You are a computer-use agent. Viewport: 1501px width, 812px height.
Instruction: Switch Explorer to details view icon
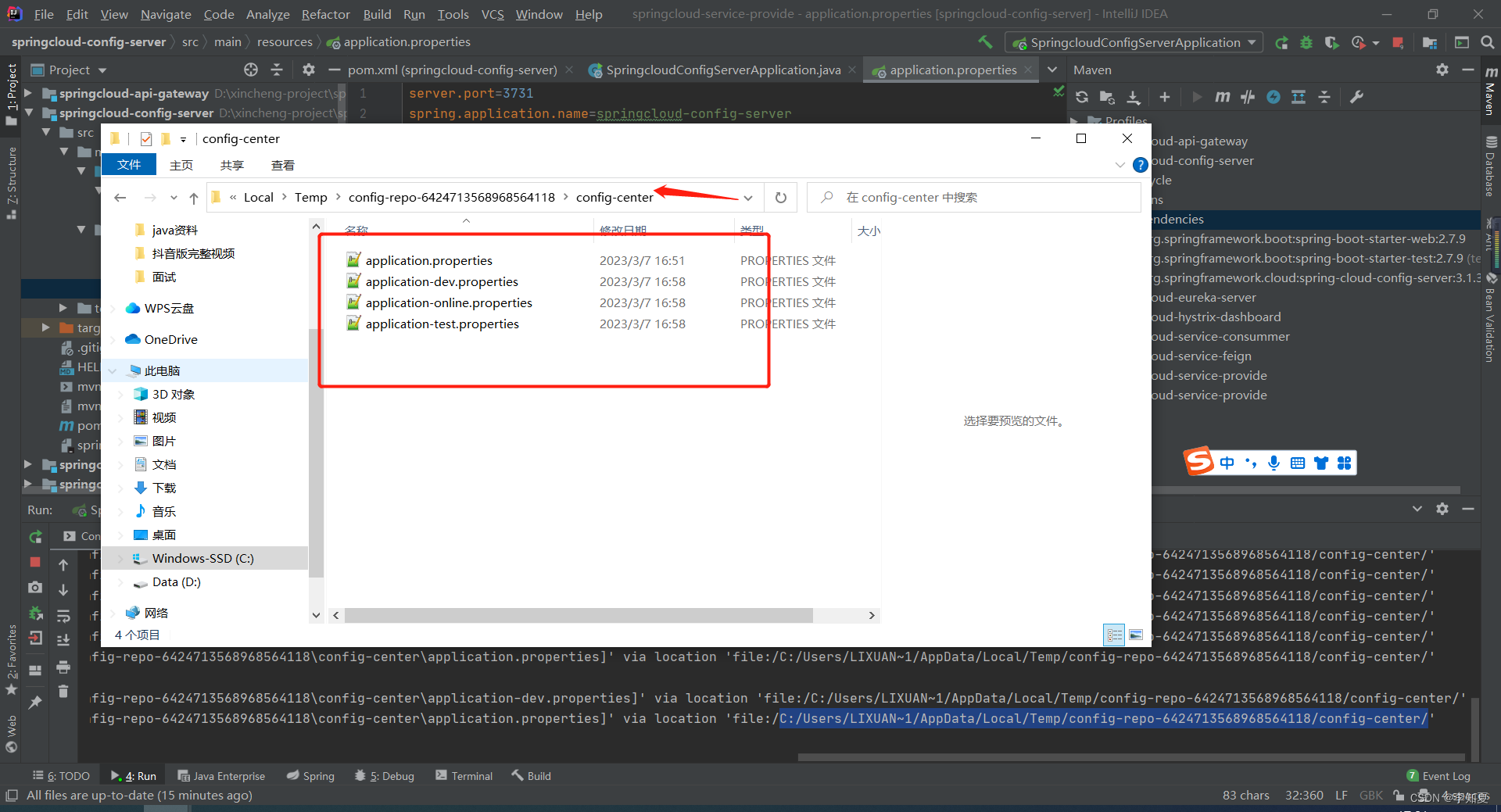coord(1114,635)
